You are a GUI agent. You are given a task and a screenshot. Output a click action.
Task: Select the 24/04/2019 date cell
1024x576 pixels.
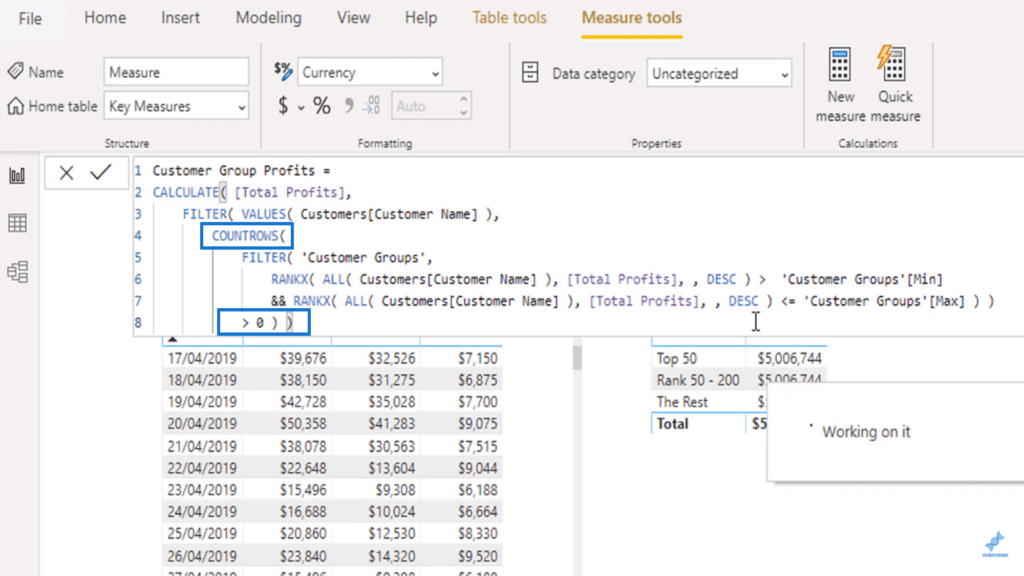[x=202, y=511]
